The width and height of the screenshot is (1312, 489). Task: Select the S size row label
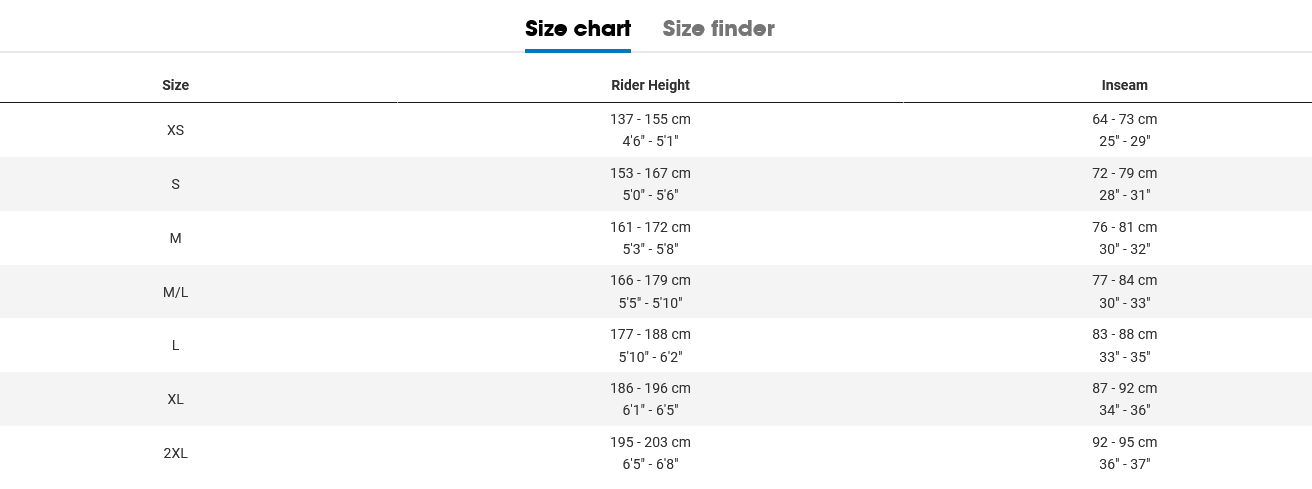(x=176, y=184)
